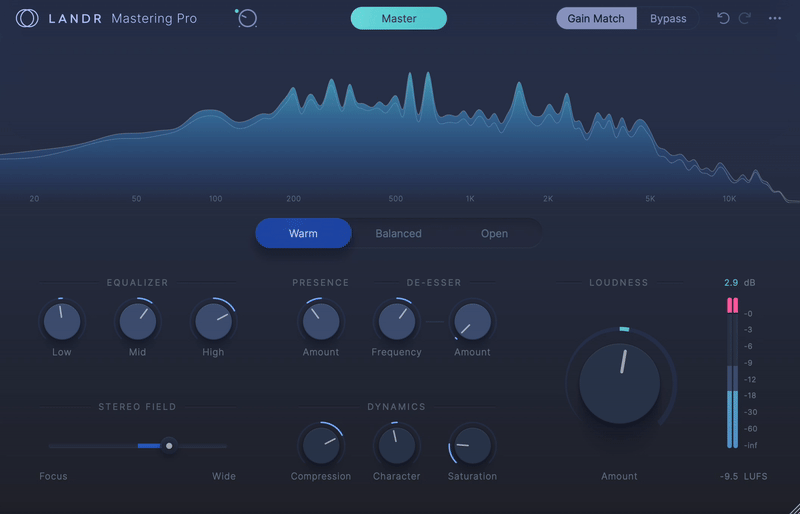
Task: Click the 1K frequency axis label
Action: coord(470,199)
